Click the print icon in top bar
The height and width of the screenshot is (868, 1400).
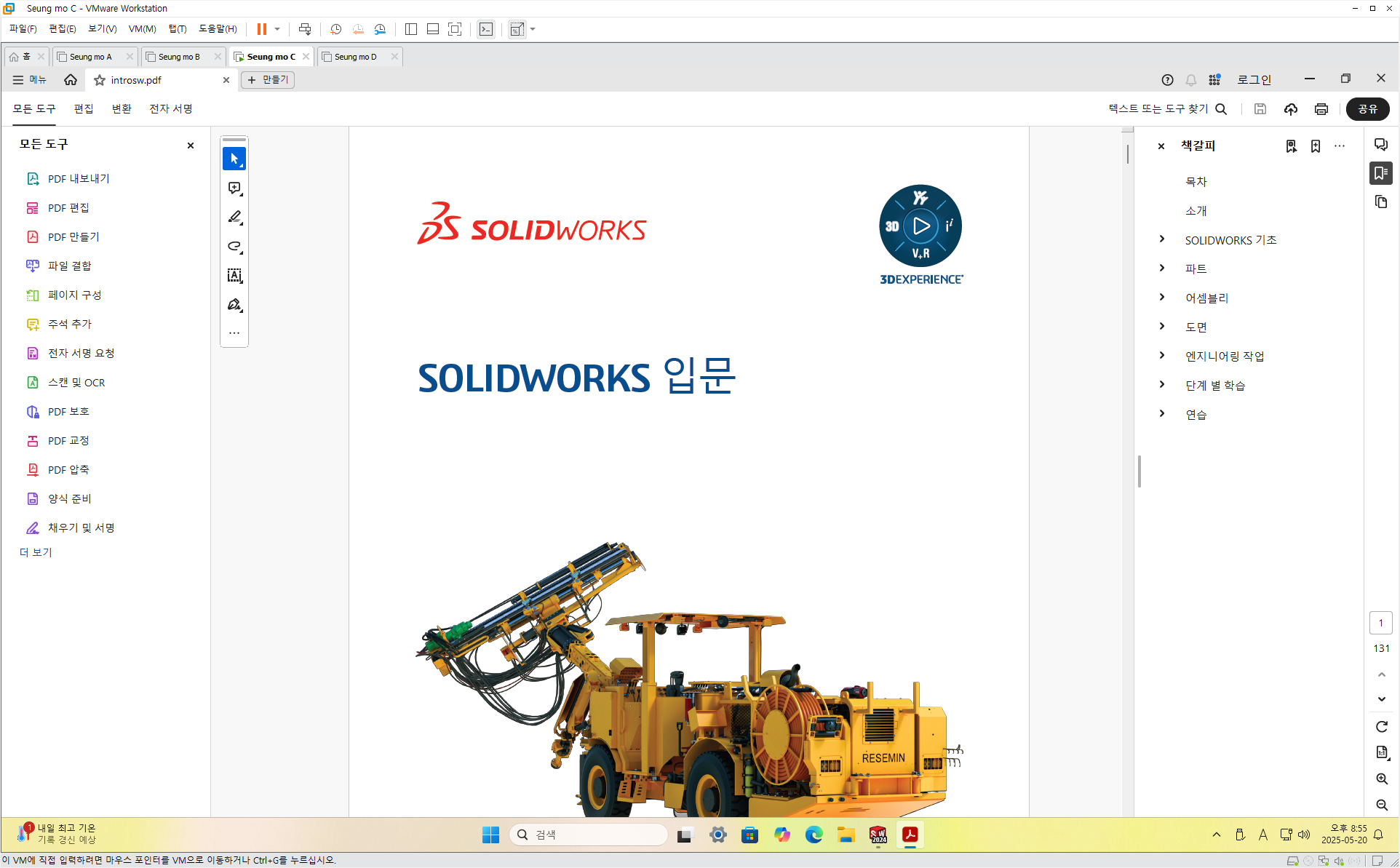[x=1321, y=109]
